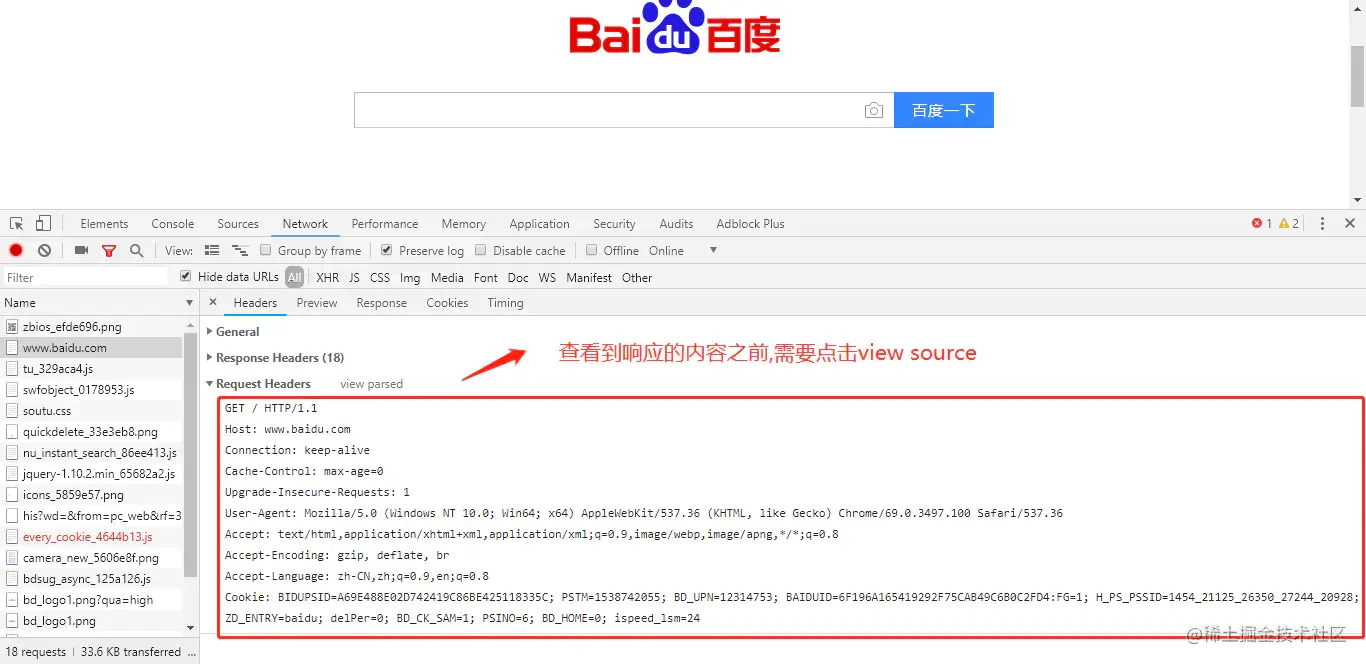Switch to the Memory tab
Image resolution: width=1366 pixels, height=664 pixels.
tap(464, 223)
